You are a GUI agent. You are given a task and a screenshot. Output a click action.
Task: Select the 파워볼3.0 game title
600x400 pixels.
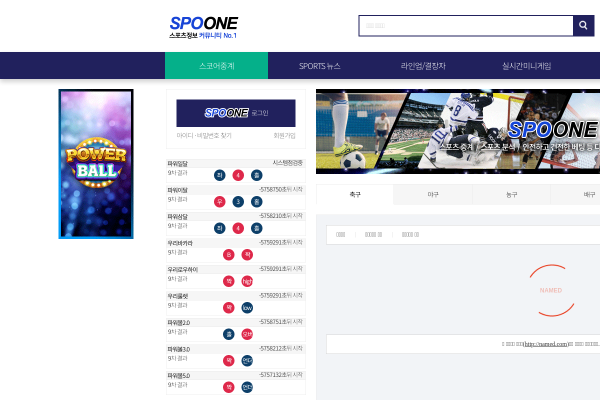179,349
